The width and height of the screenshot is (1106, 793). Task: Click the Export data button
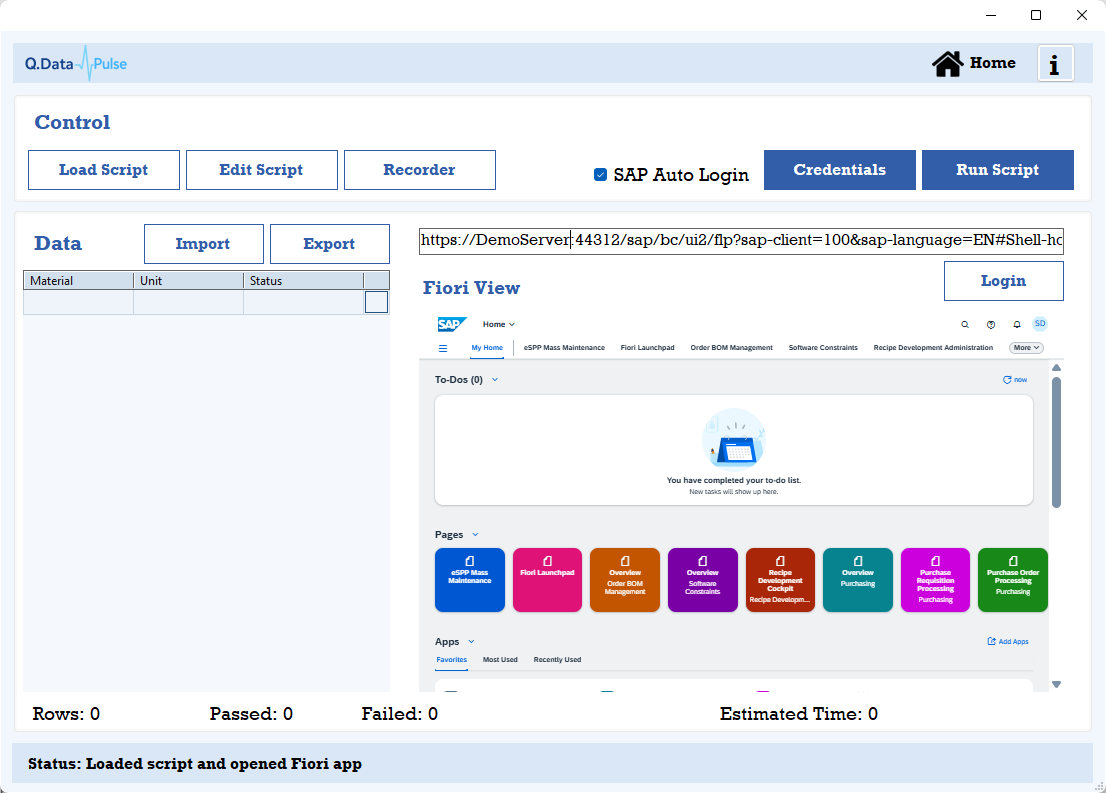[x=329, y=244]
